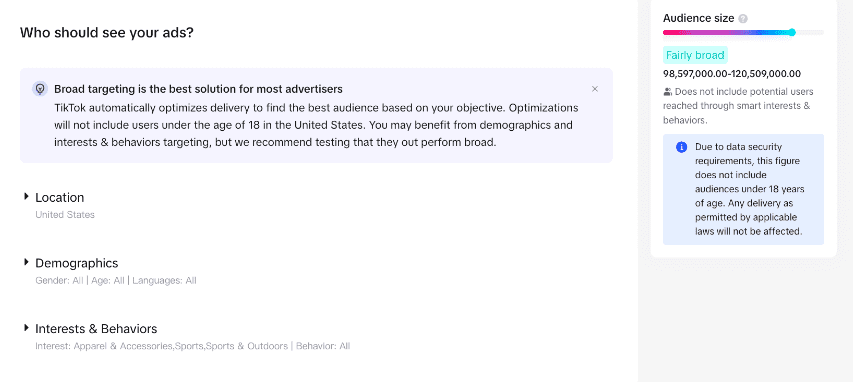Image resolution: width=853 pixels, height=382 pixels.
Task: Expand the Interests & Behaviors arrow
Action: 26,328
